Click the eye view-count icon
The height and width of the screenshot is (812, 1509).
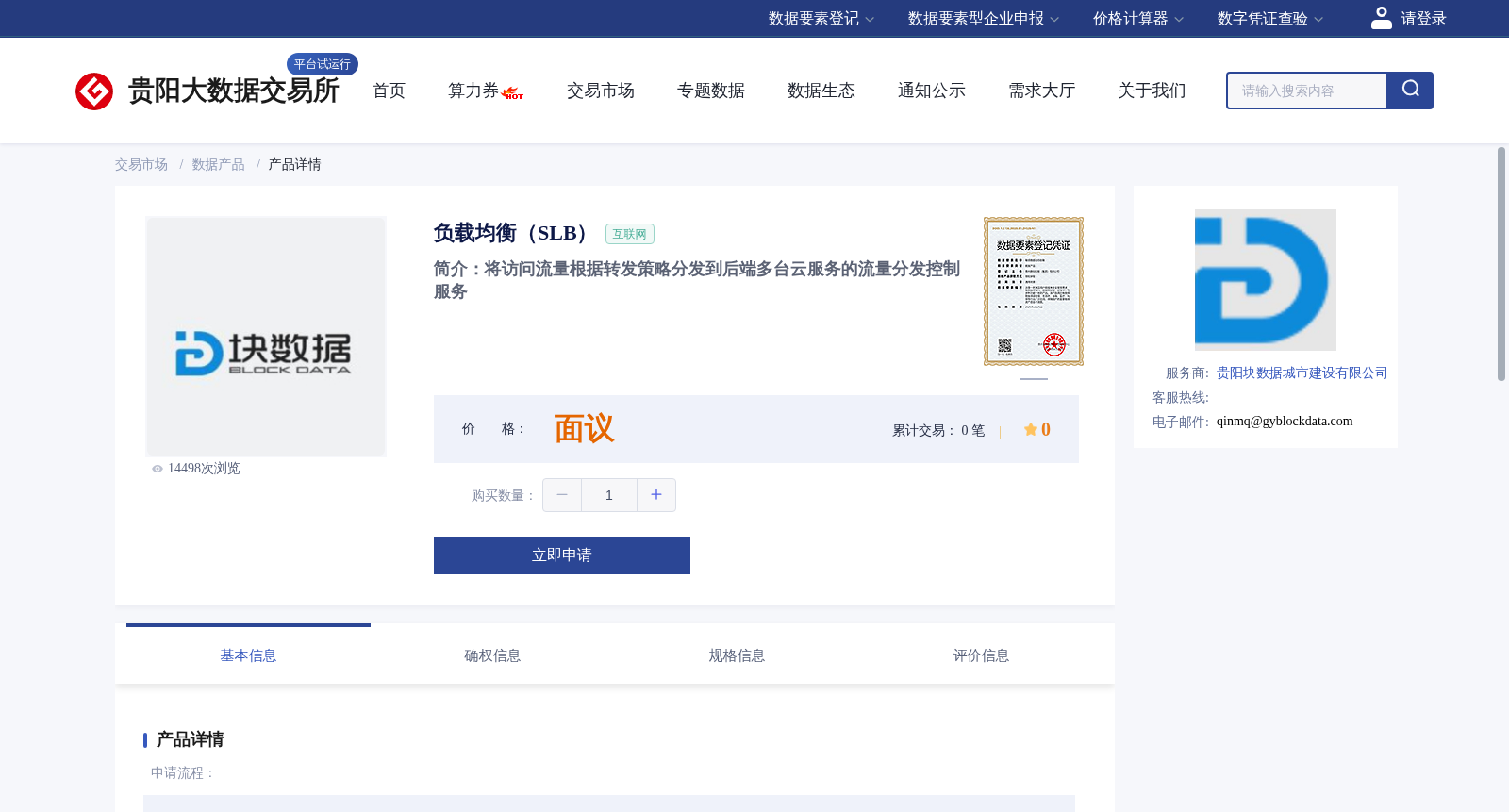coord(158,469)
